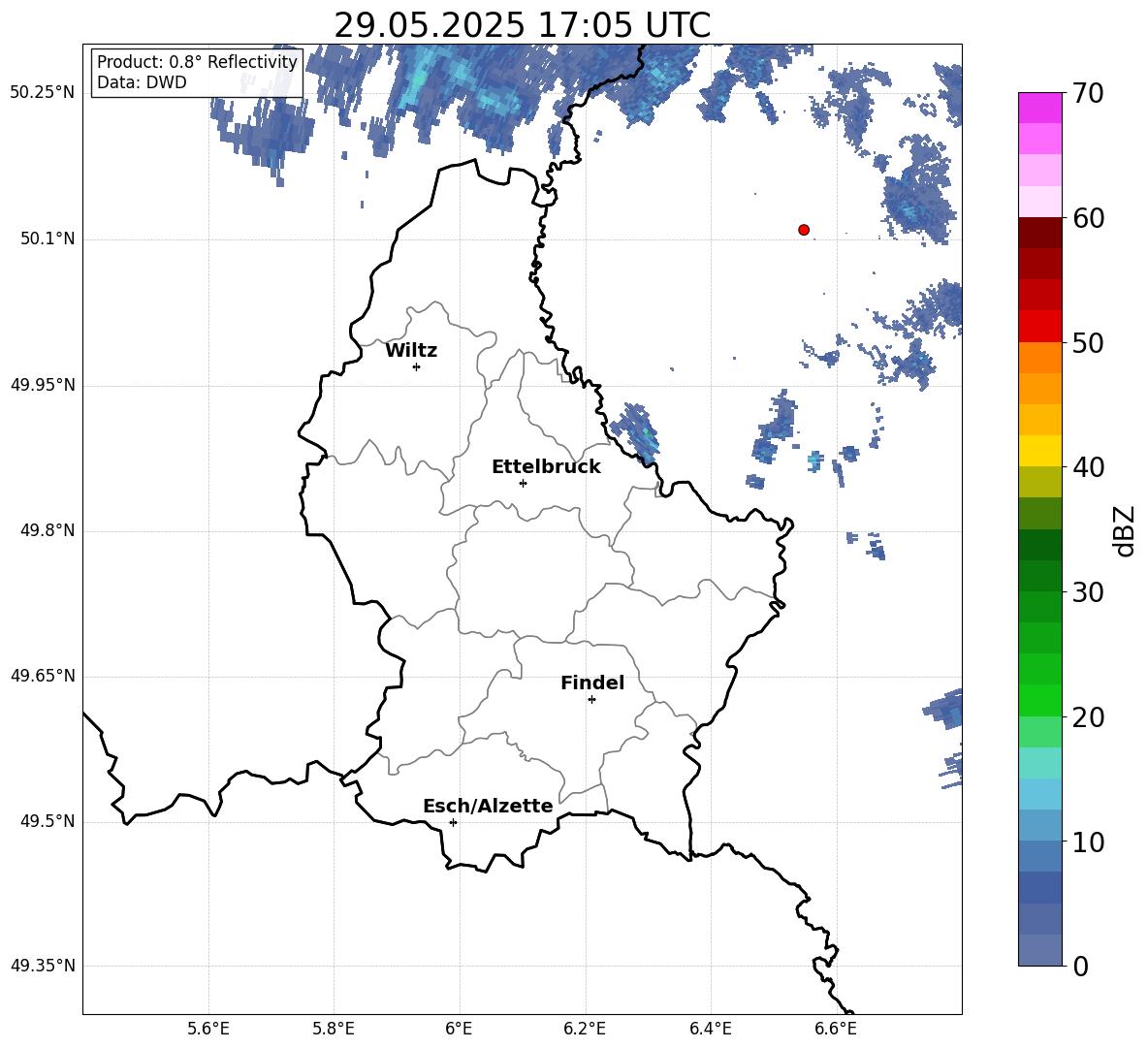Click the 5.8°E longitude label
The image size is (1148, 1048).
click(x=334, y=1030)
